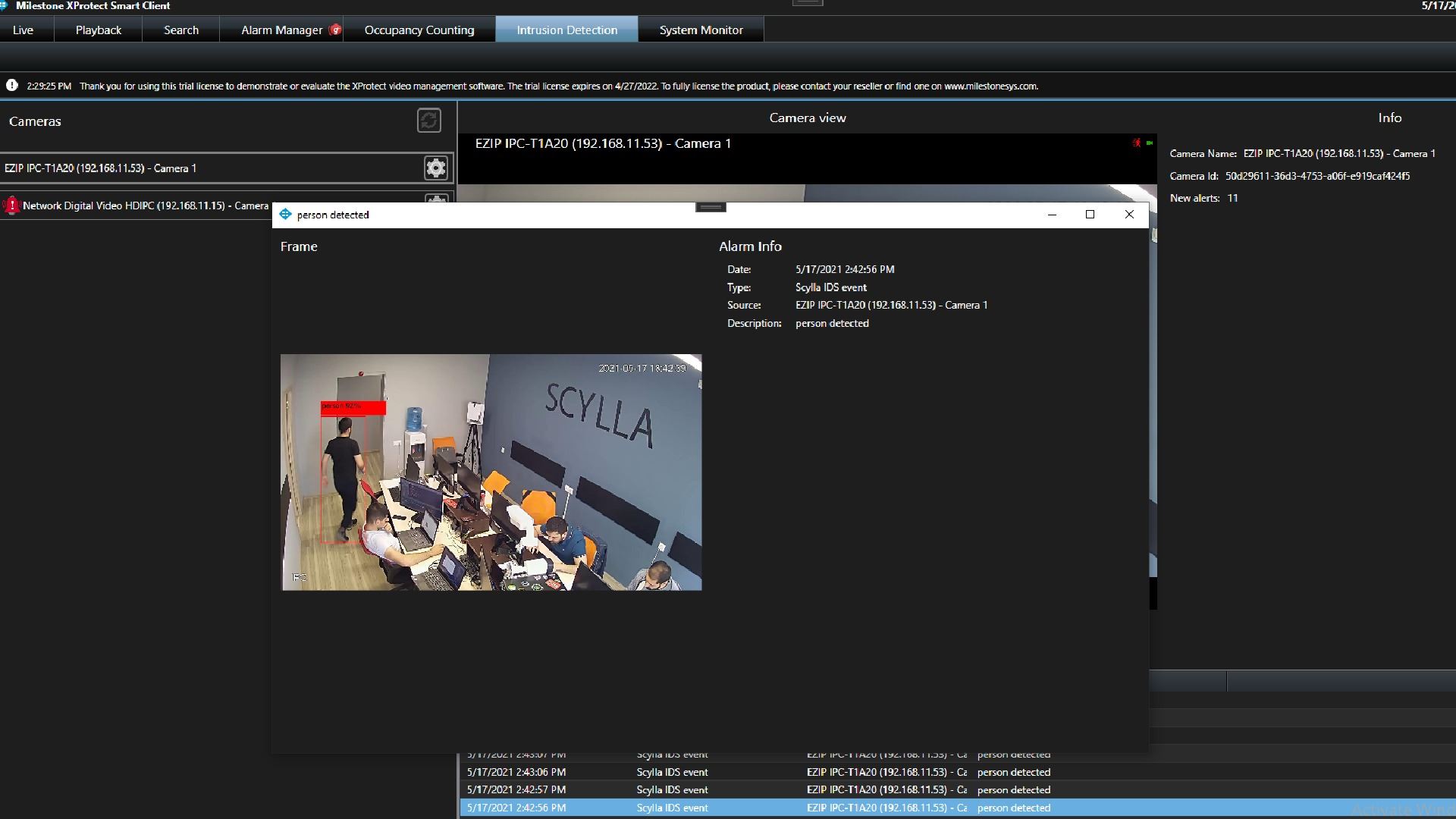The image size is (1456, 819).
Task: Click the Camera Name value in Info panel
Action: click(x=1339, y=153)
